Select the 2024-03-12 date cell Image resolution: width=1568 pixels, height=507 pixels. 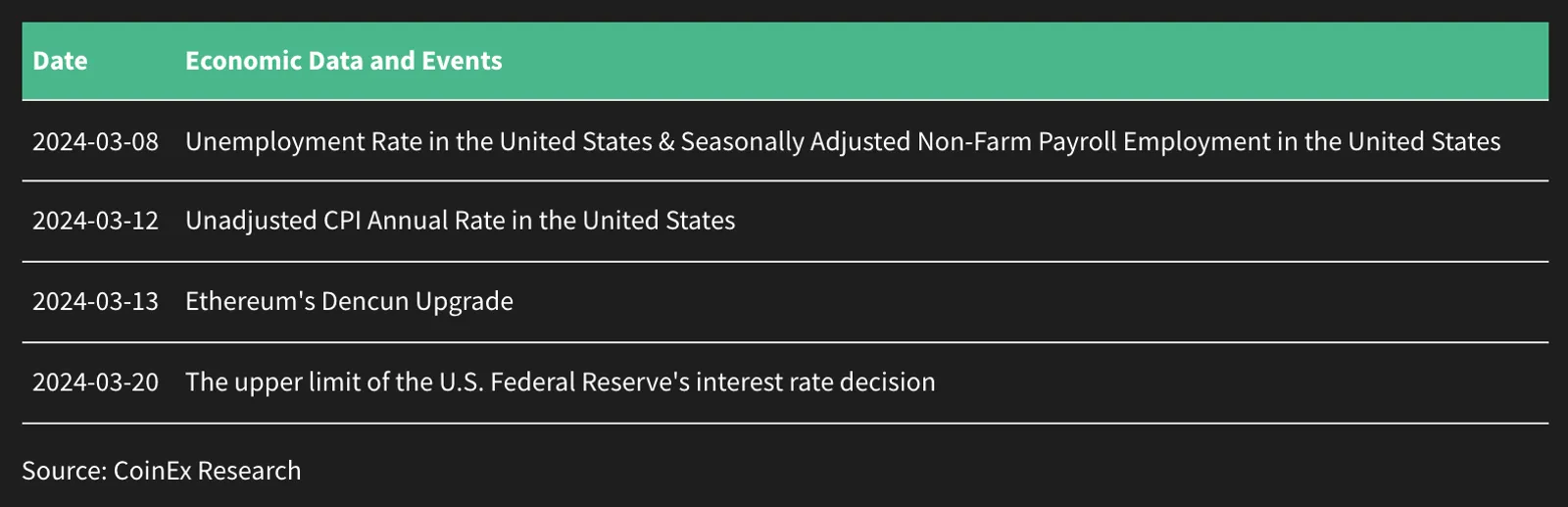(95, 221)
